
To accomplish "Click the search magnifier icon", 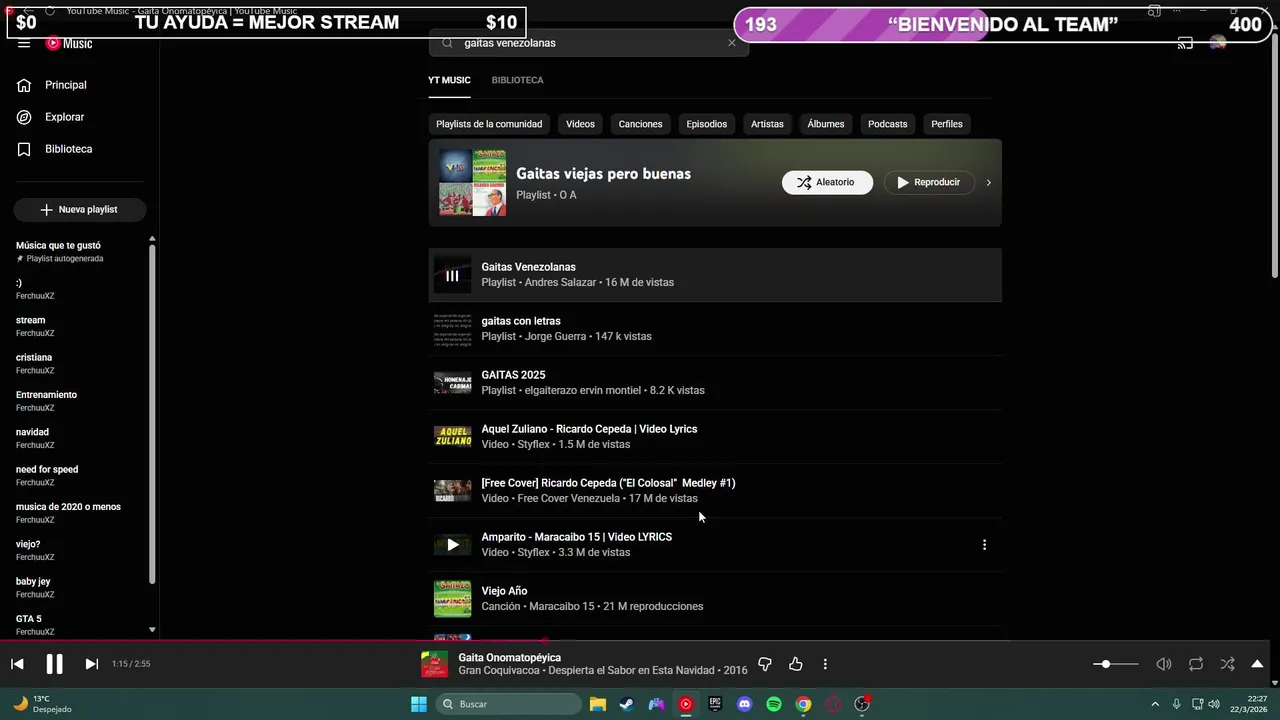I will click(447, 43).
